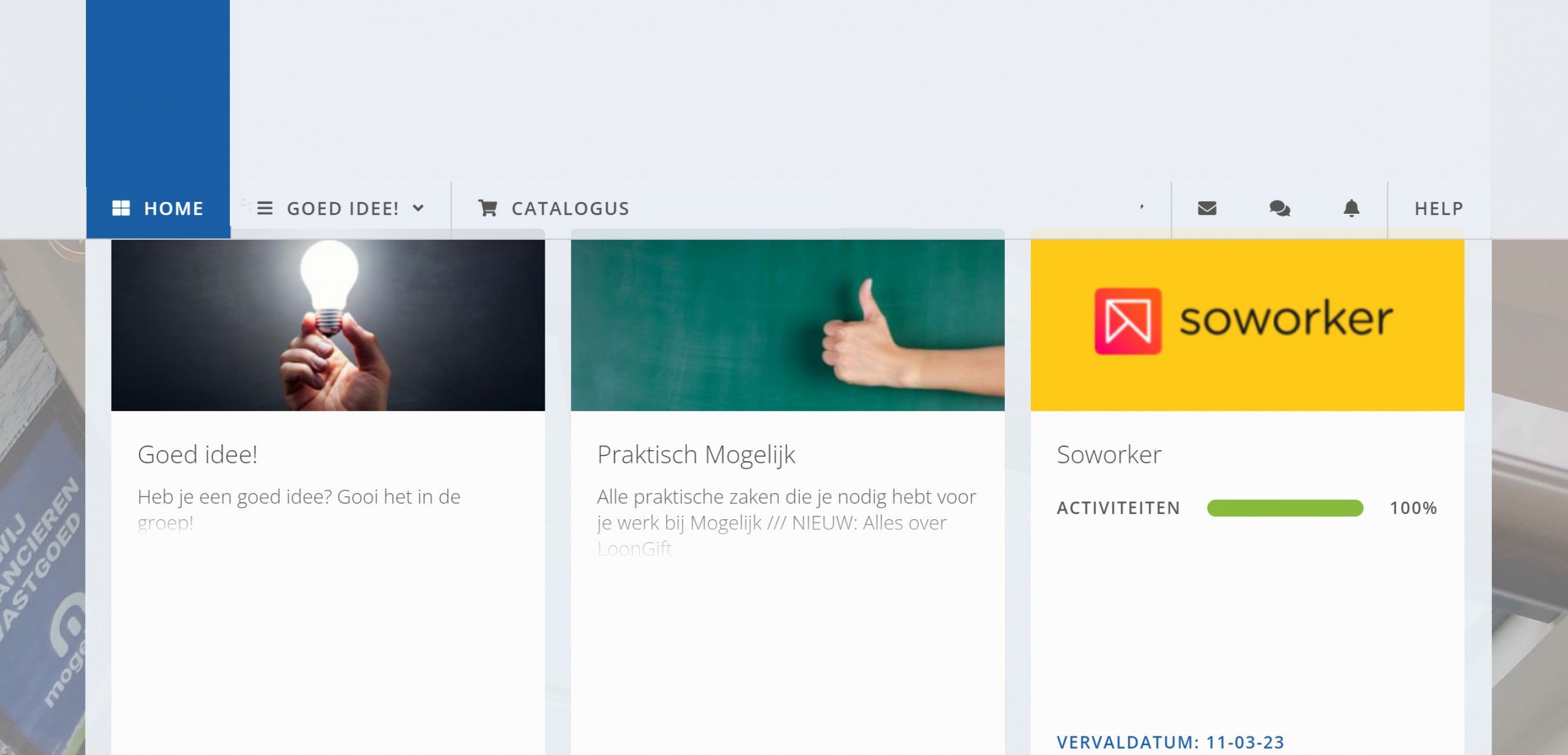The image size is (1568, 755).
Task: Click the list icon beside Goed Idee!
Action: (265, 208)
